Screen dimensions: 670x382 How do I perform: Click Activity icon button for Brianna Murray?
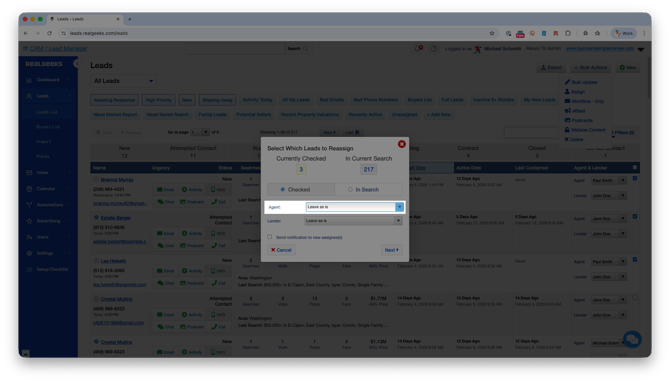point(192,190)
